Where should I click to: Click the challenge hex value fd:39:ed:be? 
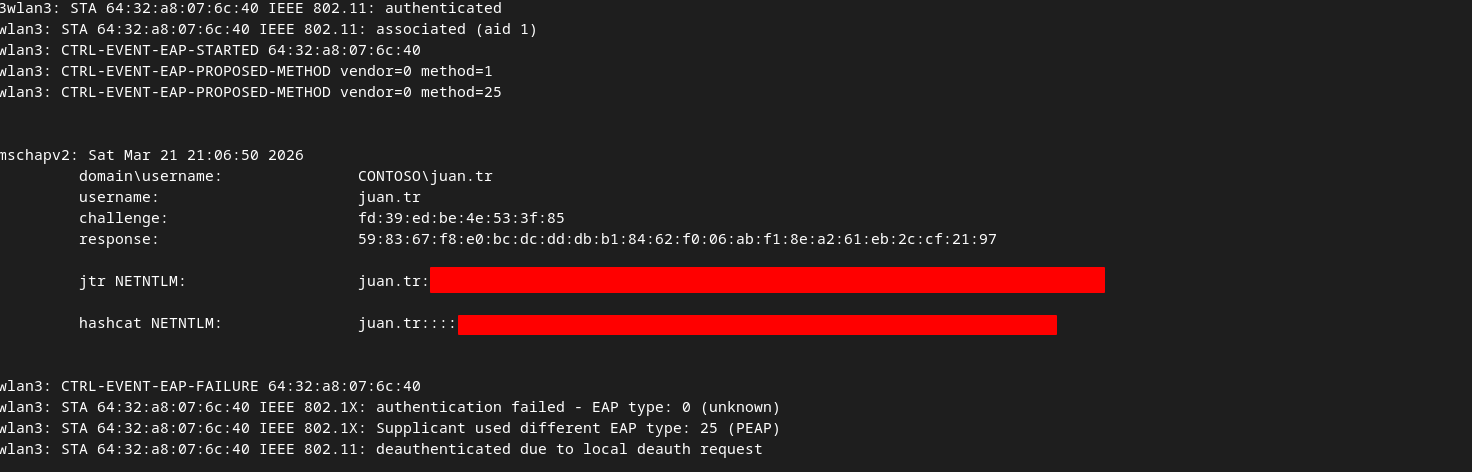pos(461,219)
